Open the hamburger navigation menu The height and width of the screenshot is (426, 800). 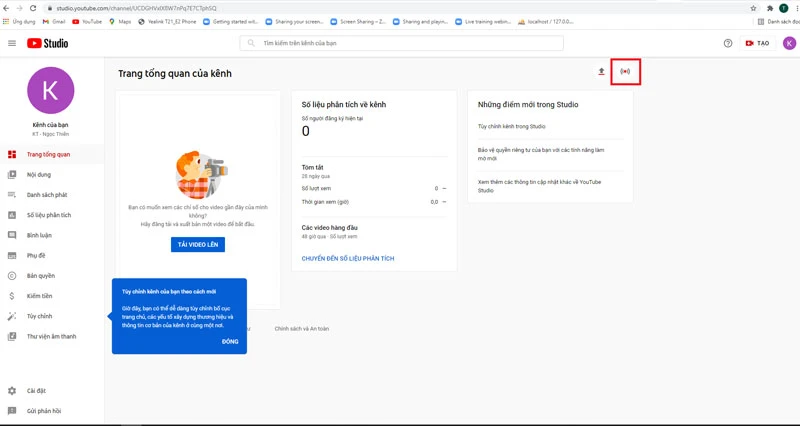point(12,43)
